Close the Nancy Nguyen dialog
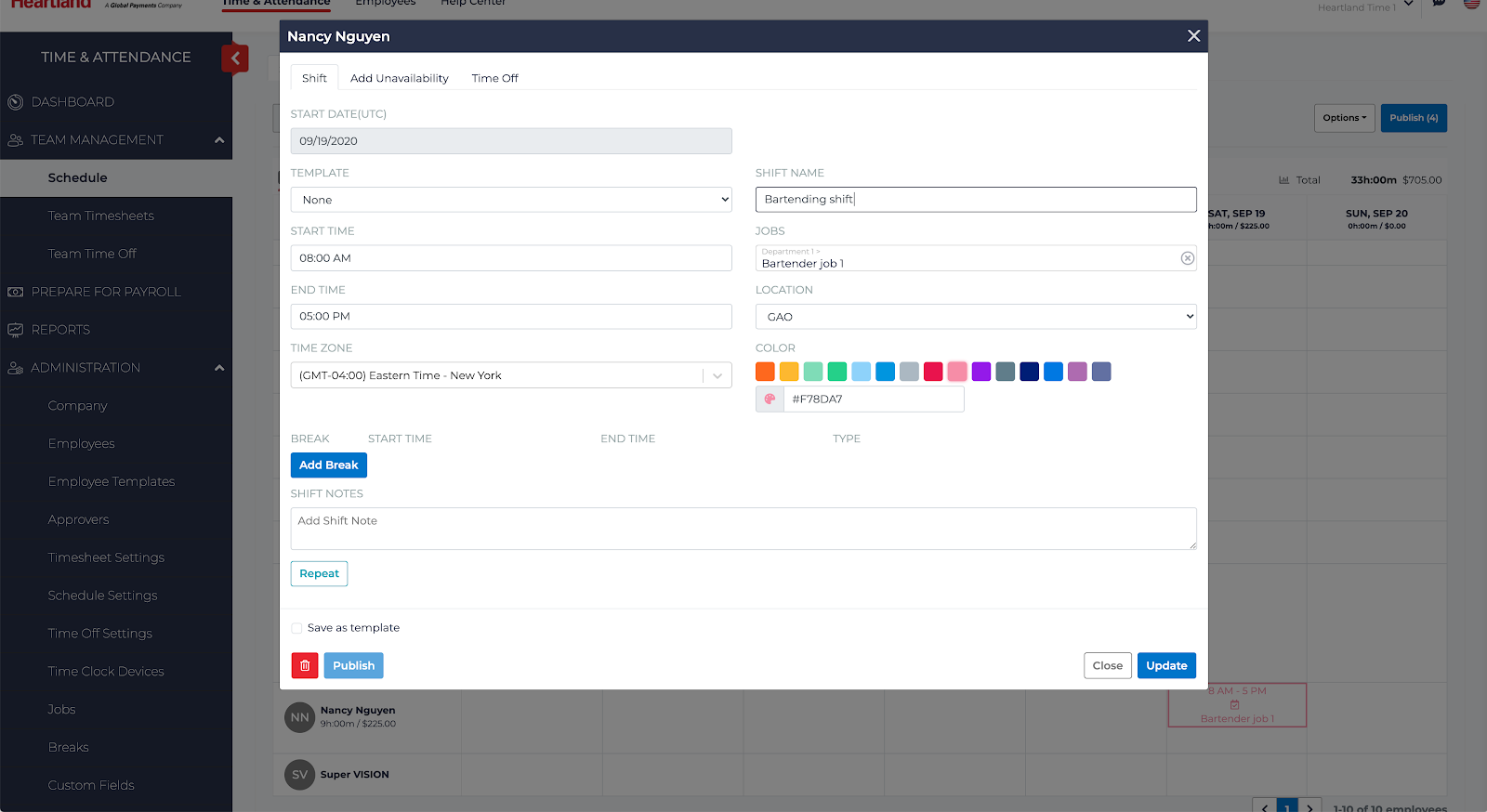1487x812 pixels. point(1193,36)
